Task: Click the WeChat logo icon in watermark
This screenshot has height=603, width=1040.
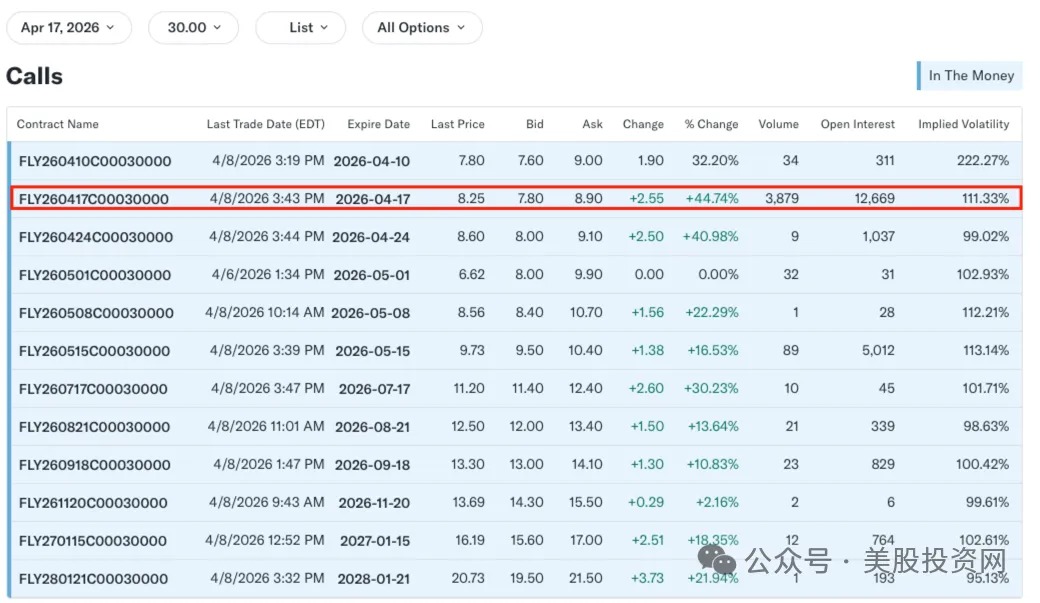Action: (717, 559)
